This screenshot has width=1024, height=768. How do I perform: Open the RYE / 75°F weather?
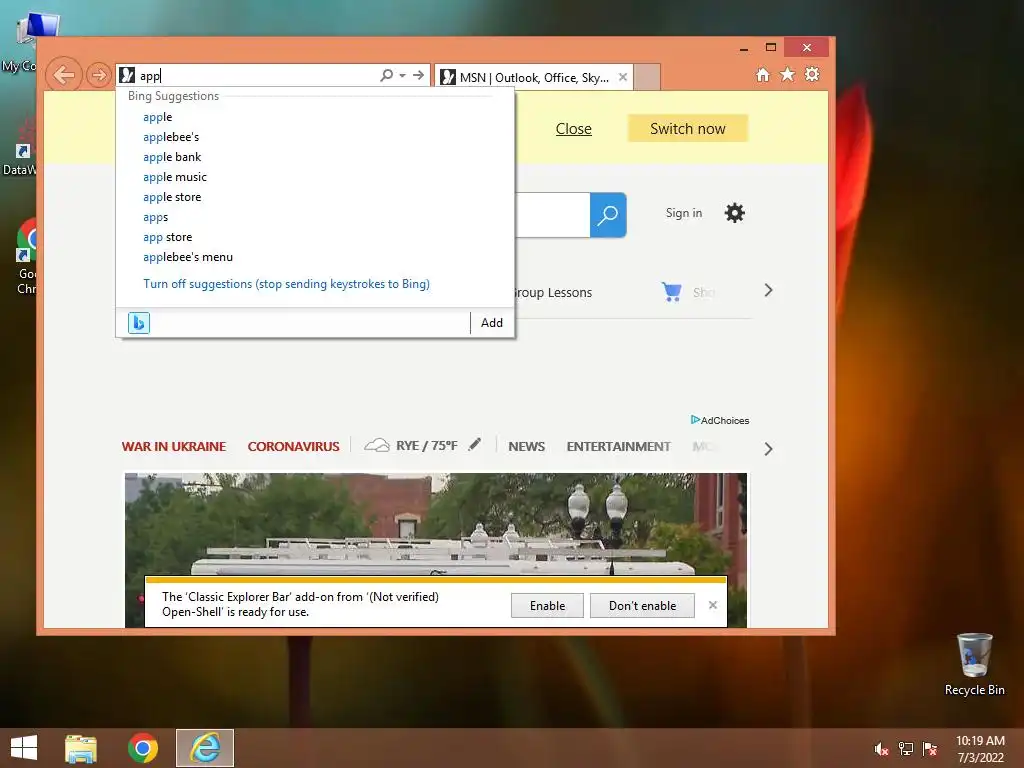point(426,446)
